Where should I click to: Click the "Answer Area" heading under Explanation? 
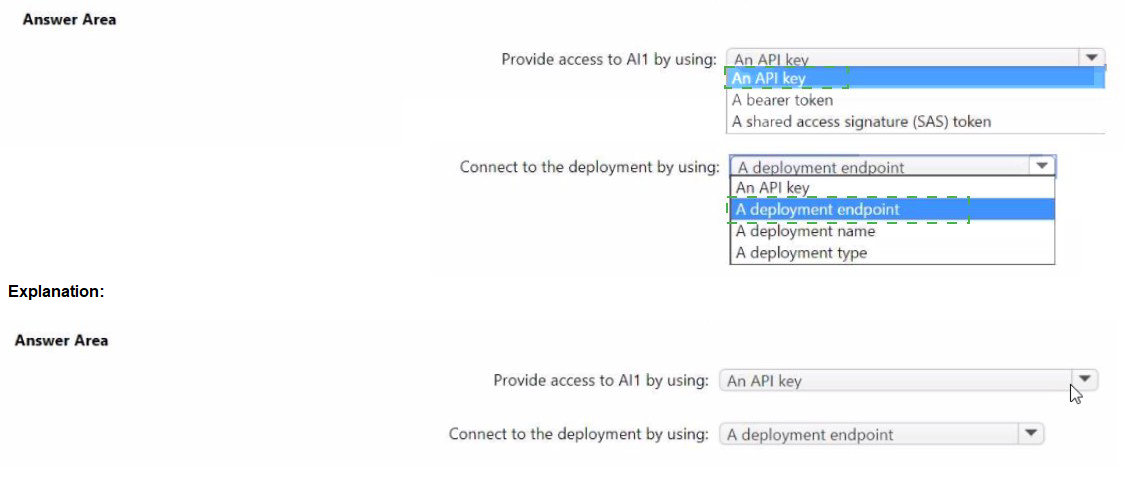62,340
